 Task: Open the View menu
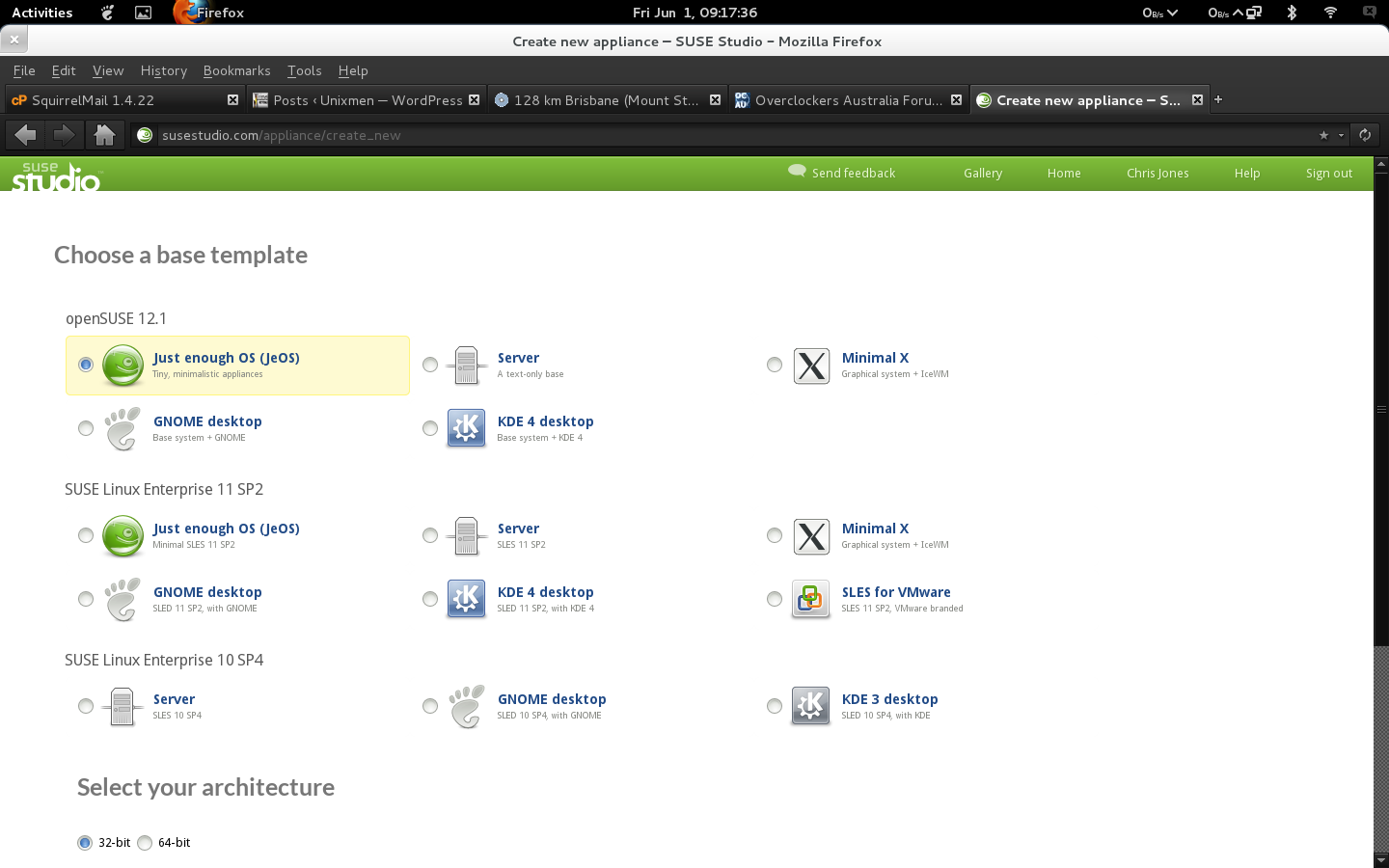[x=108, y=70]
